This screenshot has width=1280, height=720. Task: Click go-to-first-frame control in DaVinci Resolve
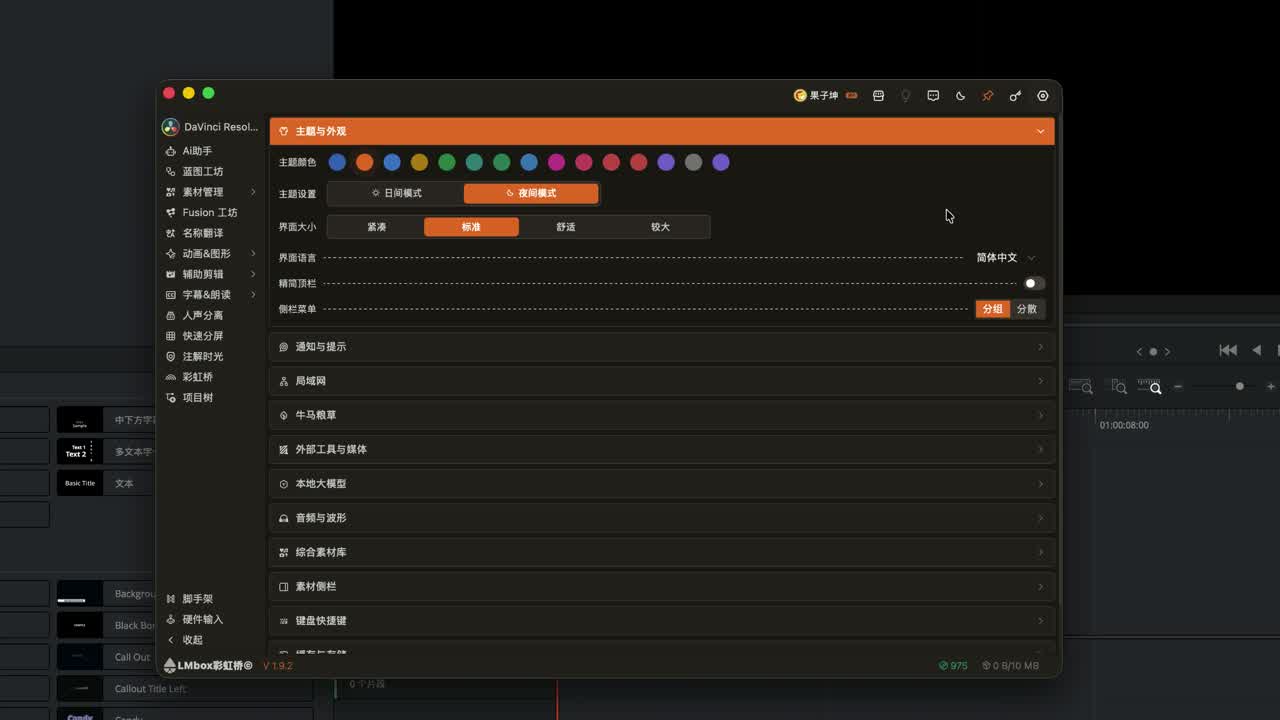click(1228, 350)
